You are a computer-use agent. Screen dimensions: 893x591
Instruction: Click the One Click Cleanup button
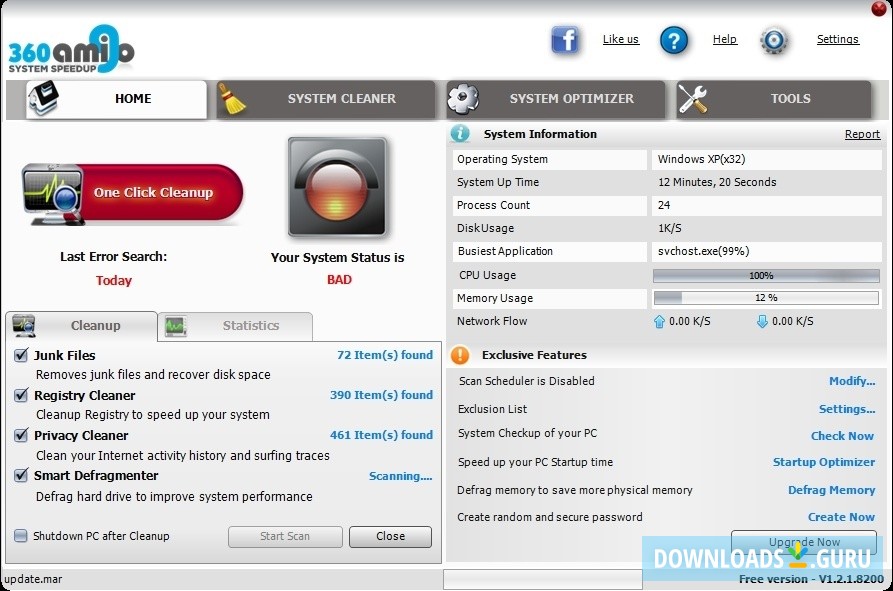133,194
